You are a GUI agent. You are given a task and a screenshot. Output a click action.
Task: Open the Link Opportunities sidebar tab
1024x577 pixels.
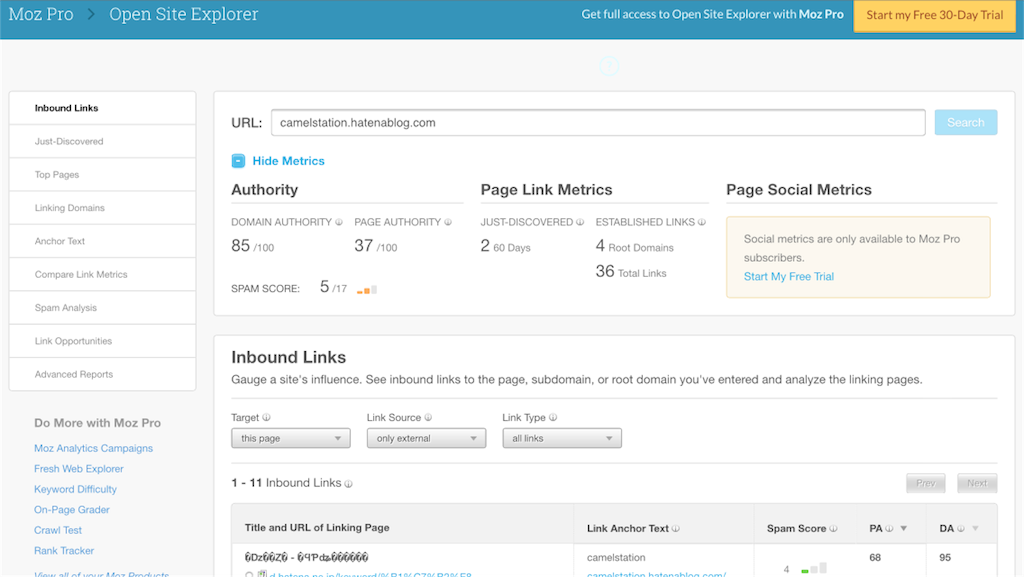coord(103,341)
